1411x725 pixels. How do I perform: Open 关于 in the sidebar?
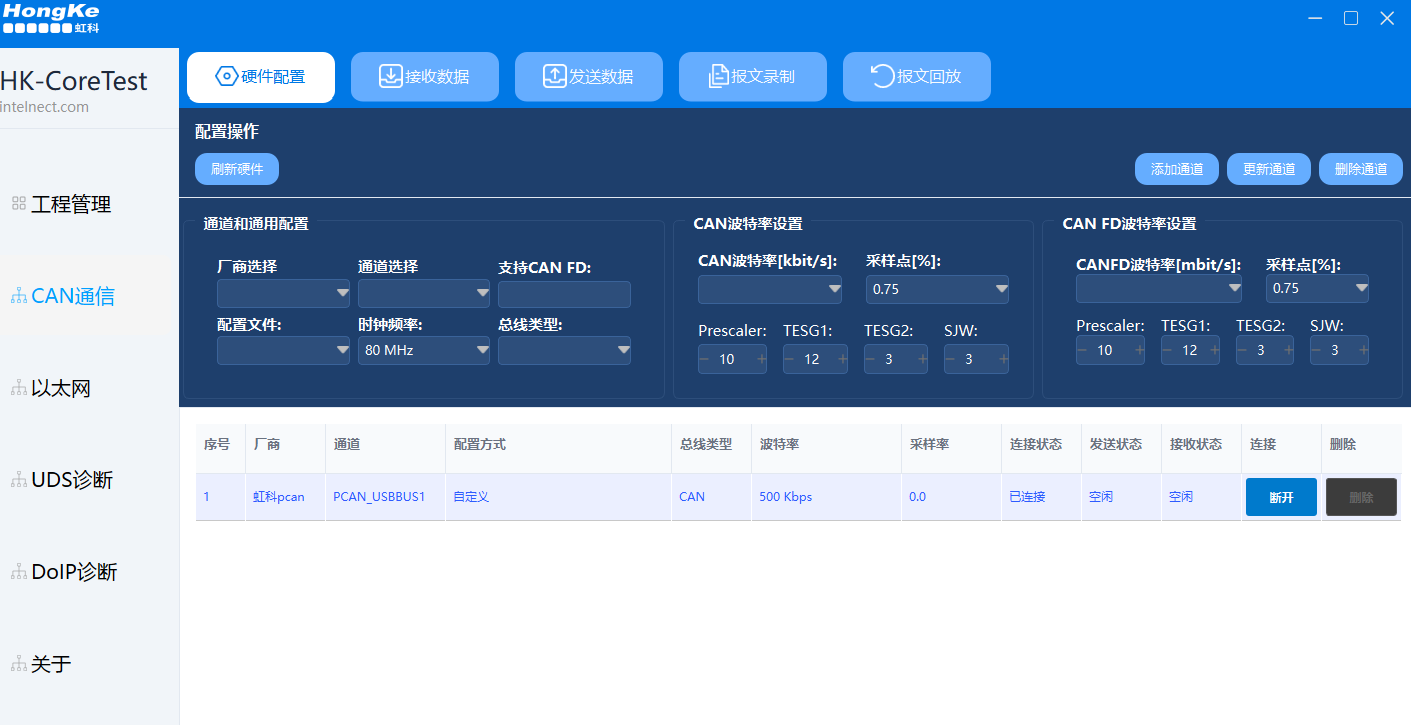pyautogui.click(x=50, y=664)
